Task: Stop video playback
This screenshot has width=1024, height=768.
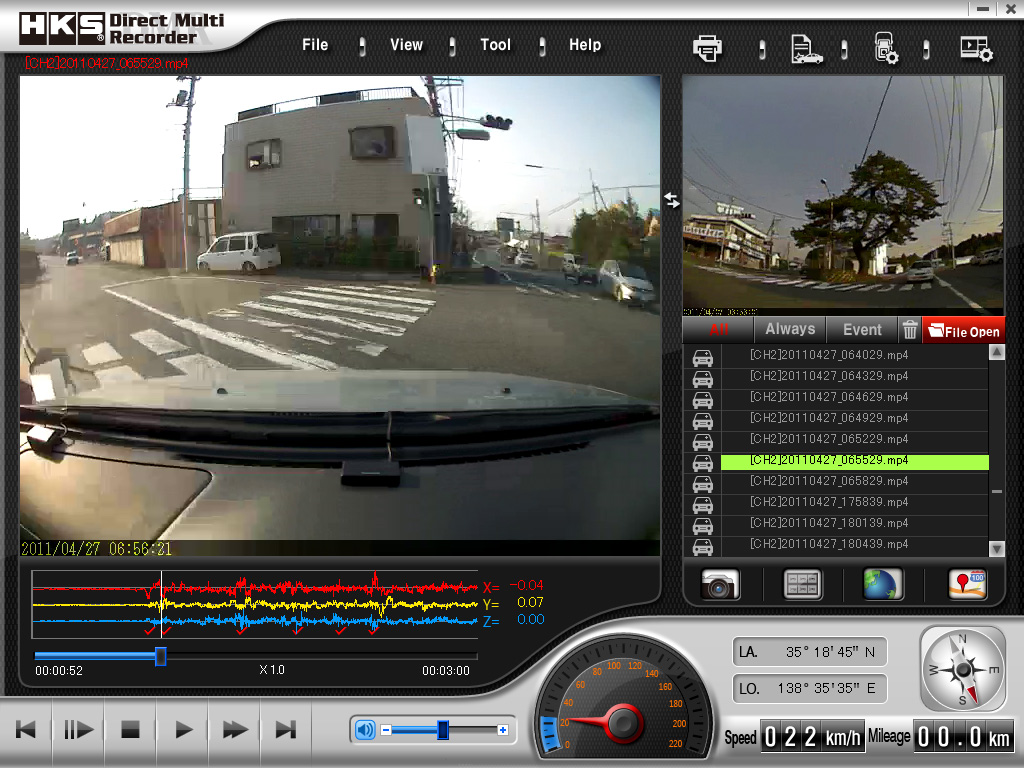Action: coord(131,729)
